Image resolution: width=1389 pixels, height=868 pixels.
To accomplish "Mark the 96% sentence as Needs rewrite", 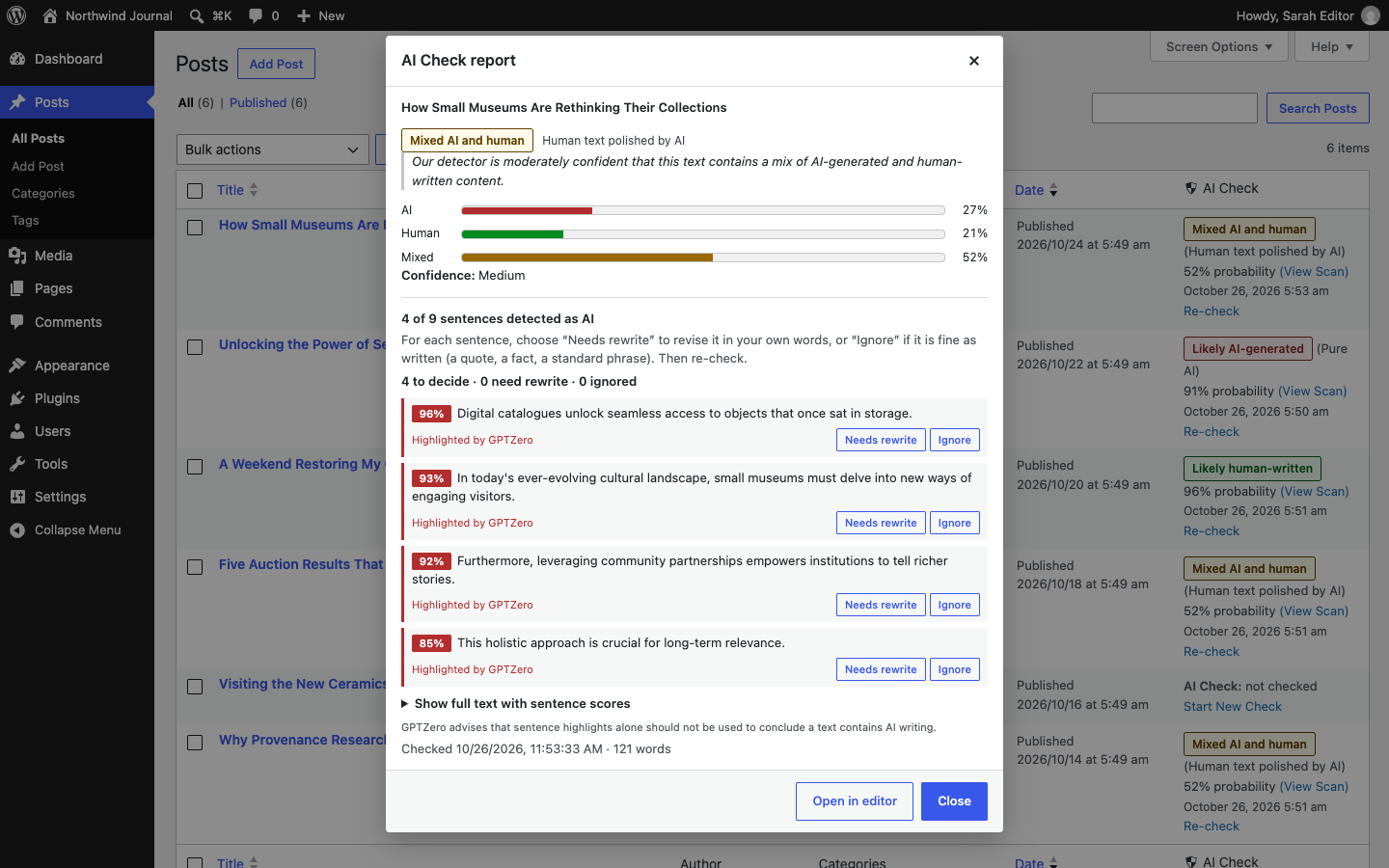I will point(881,440).
